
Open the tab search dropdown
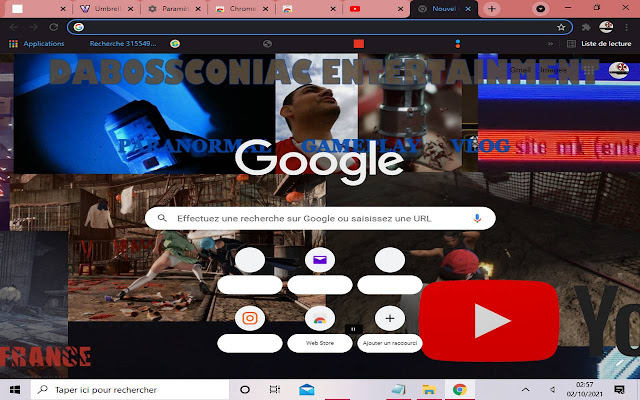[540, 9]
